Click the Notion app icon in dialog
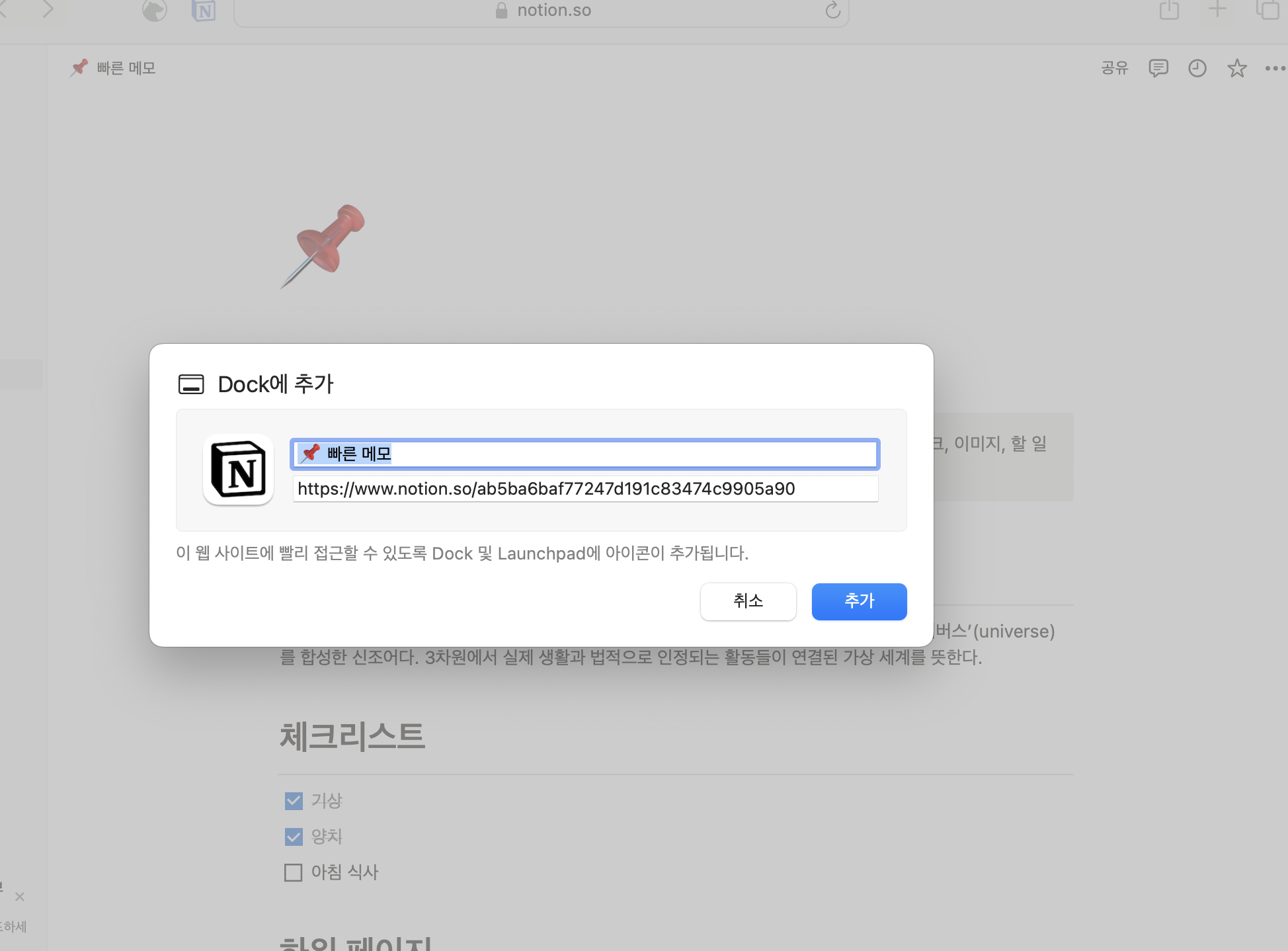The height and width of the screenshot is (951, 1288). 238,470
